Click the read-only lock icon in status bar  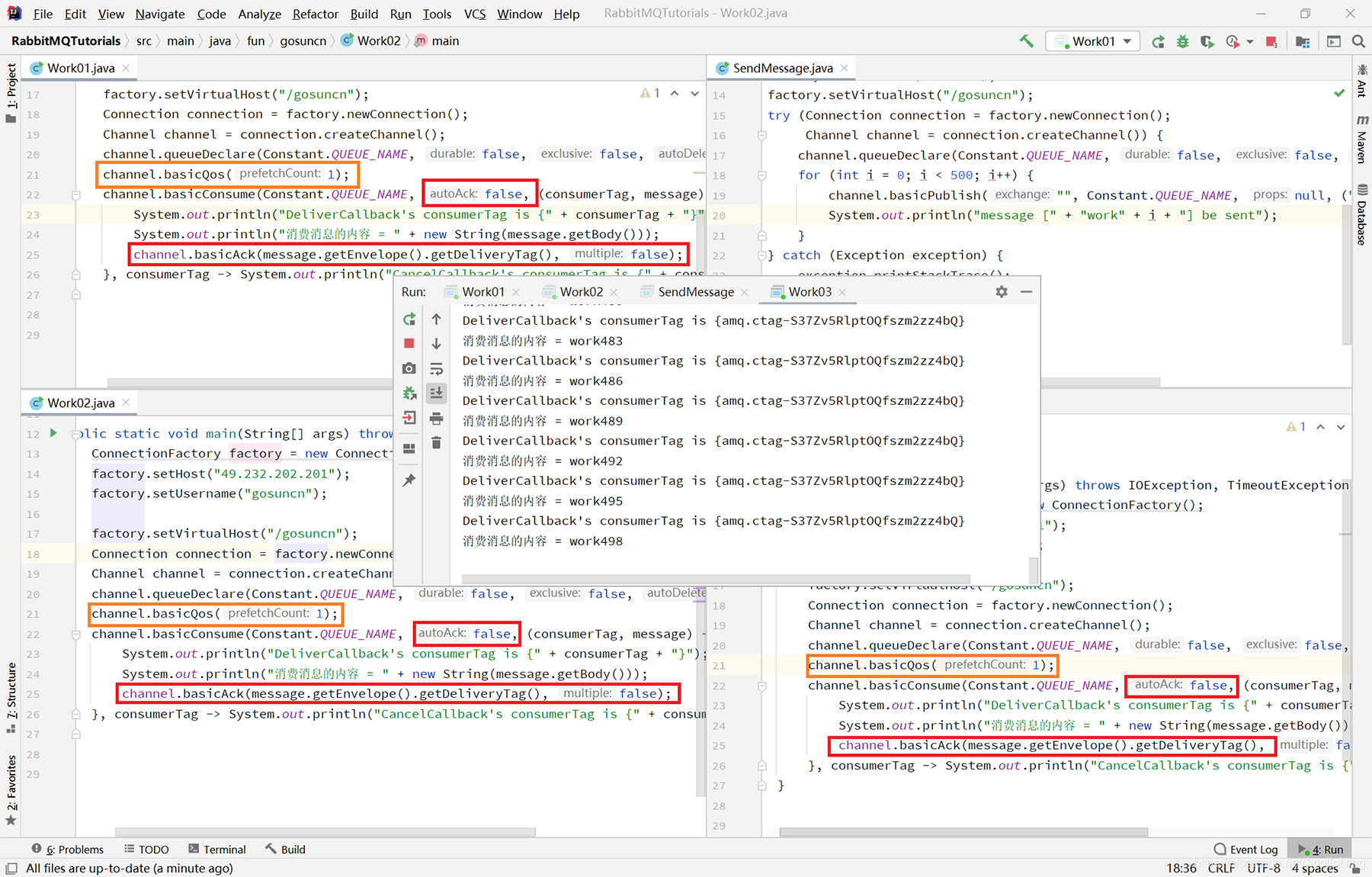point(1356,868)
